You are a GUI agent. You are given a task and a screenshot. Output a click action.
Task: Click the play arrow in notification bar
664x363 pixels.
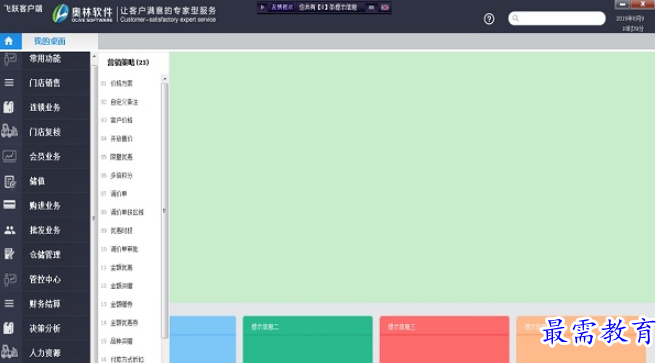262,7
